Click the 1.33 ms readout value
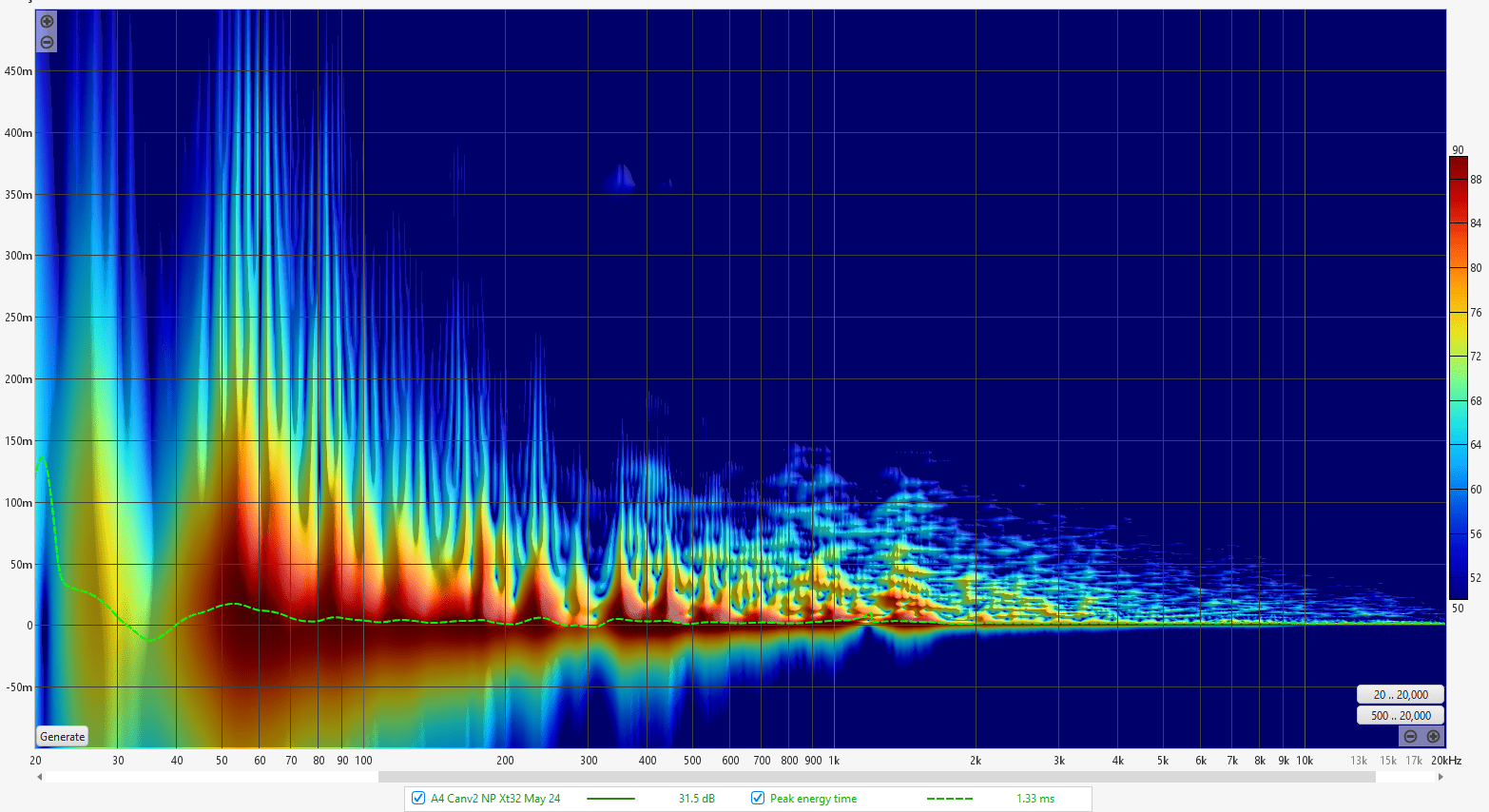Viewport: 1489px width, 812px height. [x=1035, y=799]
